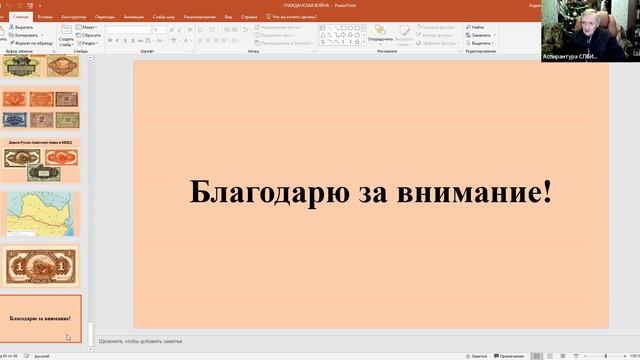This screenshot has height=360, width=640.
Task: Click the Cut (Вырезать) button
Action: point(21,27)
